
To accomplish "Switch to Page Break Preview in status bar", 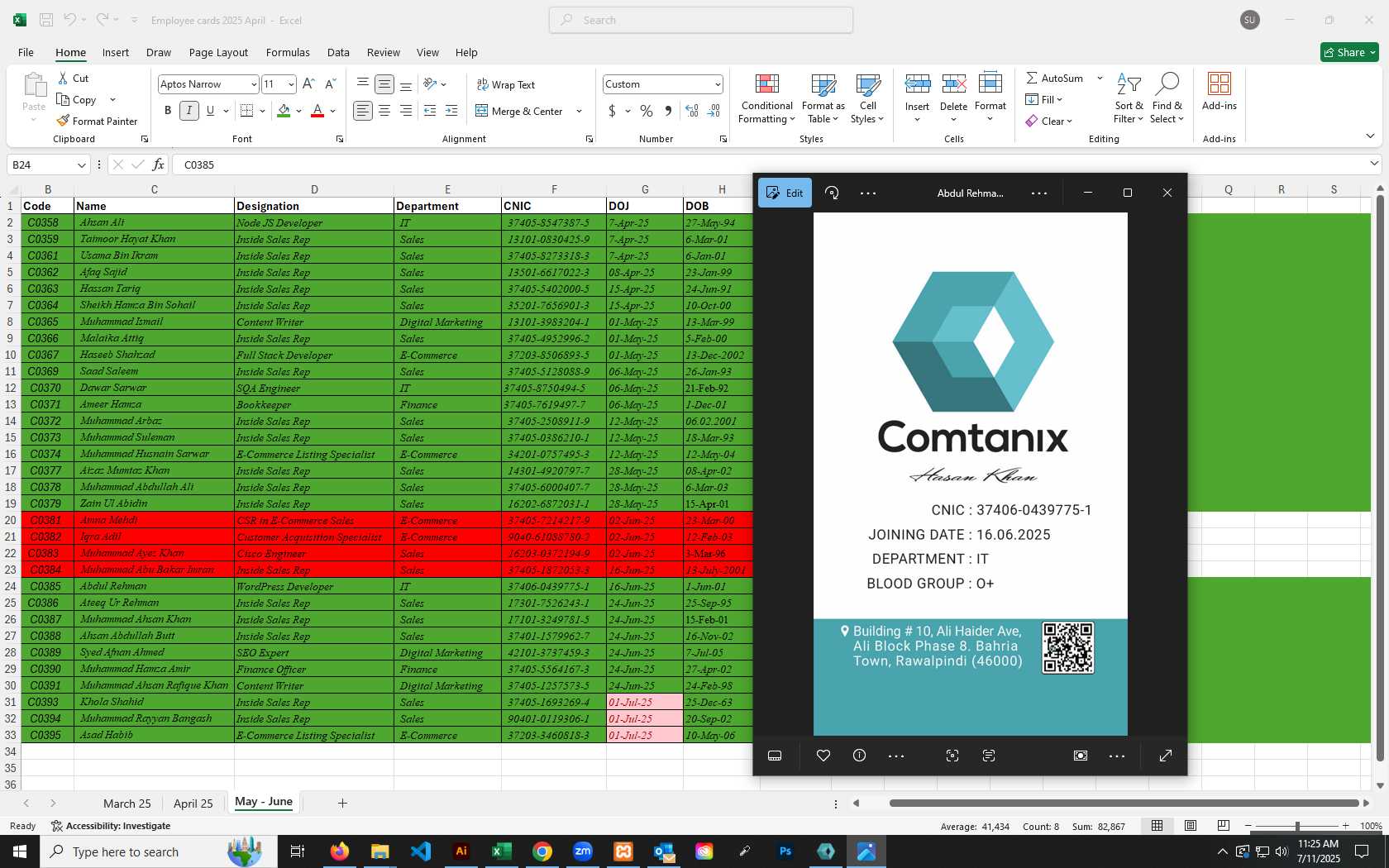I will coord(1224,826).
